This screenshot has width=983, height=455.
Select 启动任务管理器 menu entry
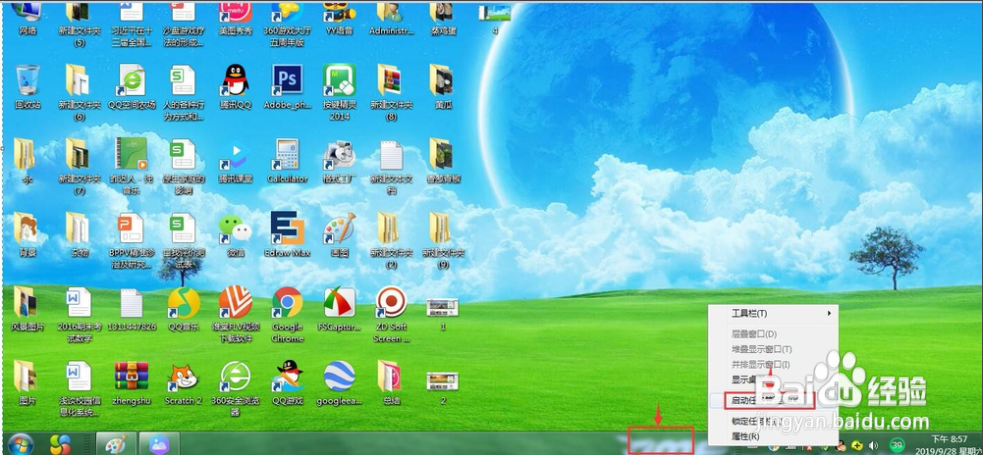pos(773,399)
